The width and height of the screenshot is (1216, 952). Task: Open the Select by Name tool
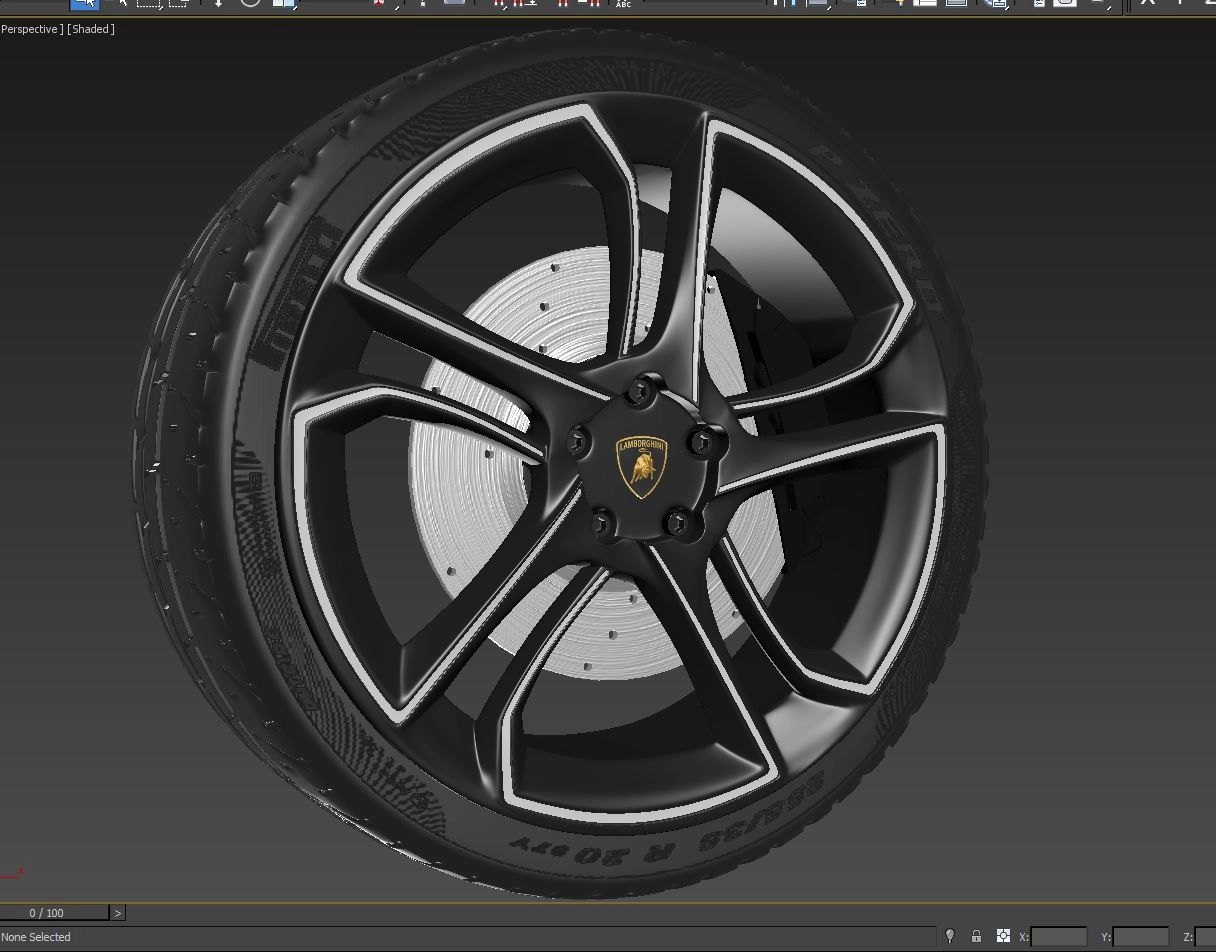[119, 3]
